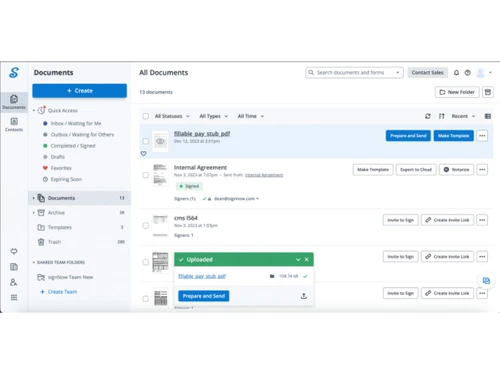Click the notifications bell icon
This screenshot has height=375, width=500.
point(456,72)
